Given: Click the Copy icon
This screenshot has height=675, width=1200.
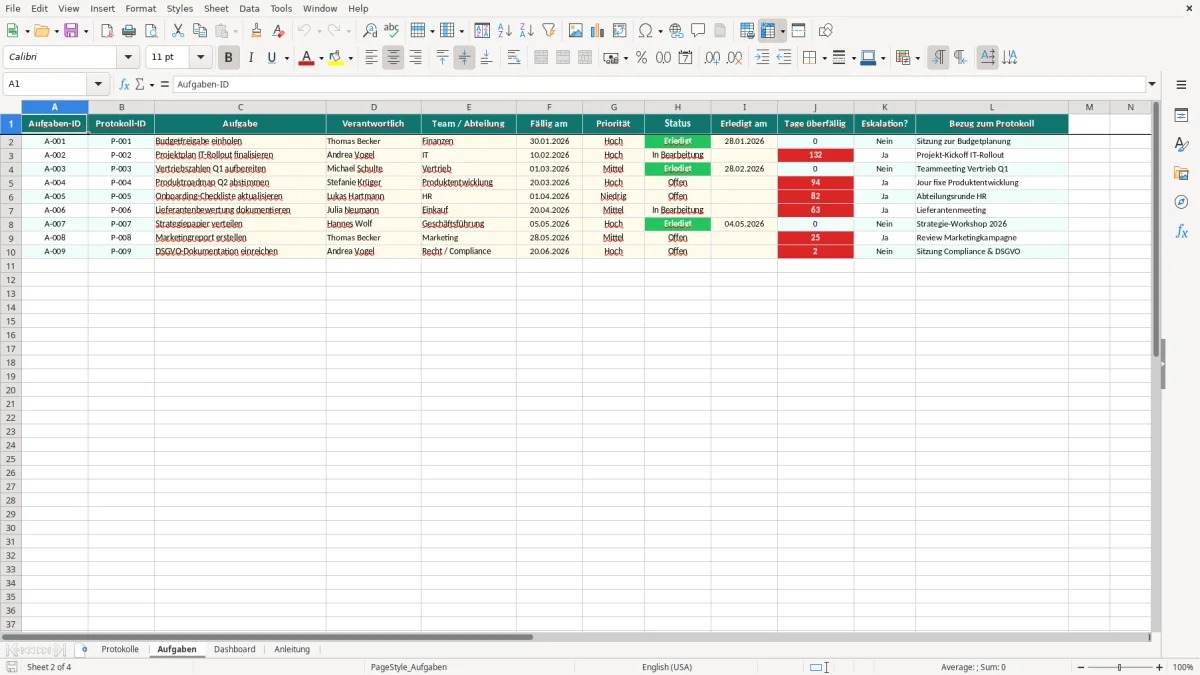Looking at the screenshot, I should [200, 31].
